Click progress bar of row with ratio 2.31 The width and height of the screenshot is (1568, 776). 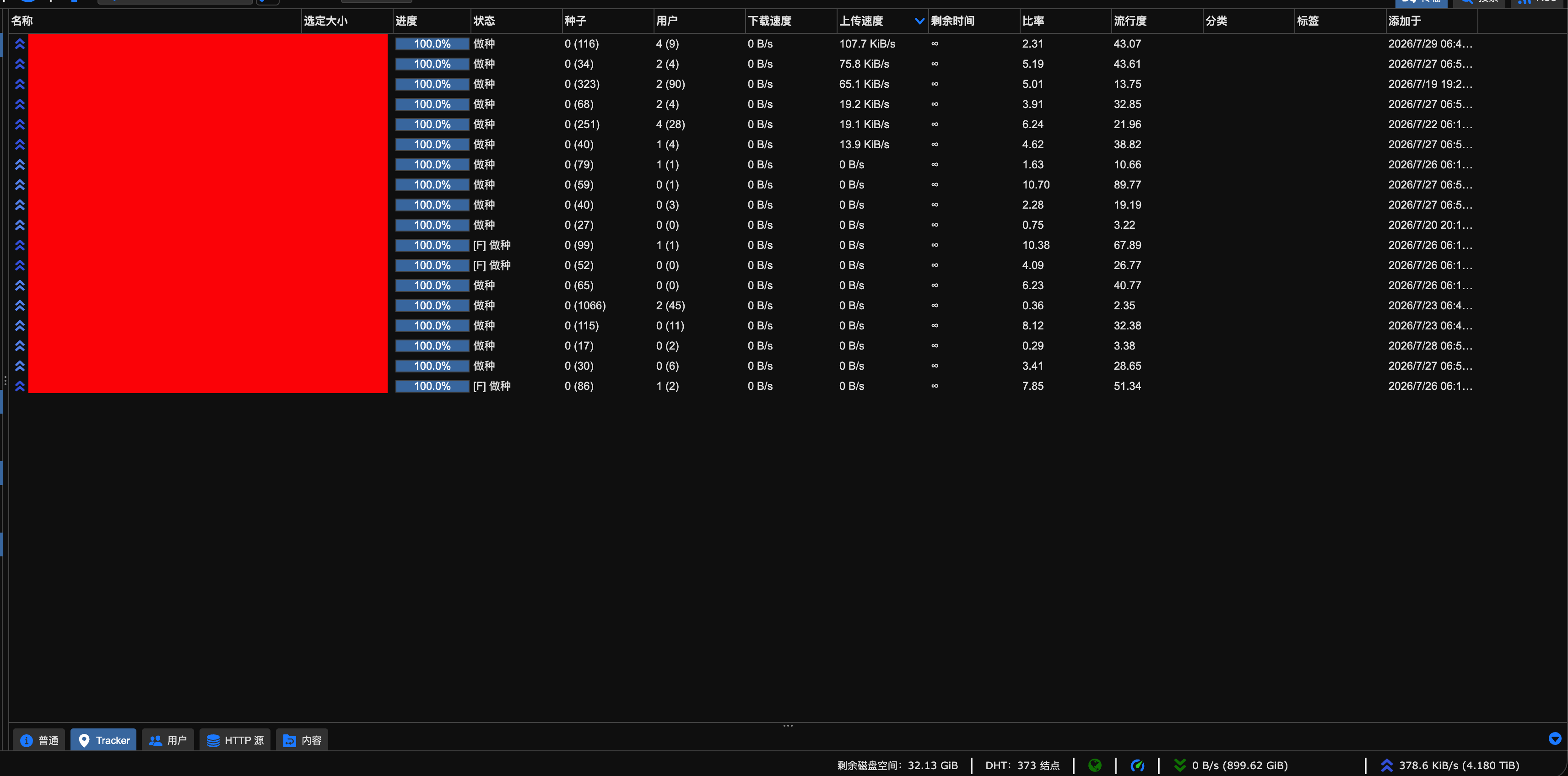(x=432, y=44)
